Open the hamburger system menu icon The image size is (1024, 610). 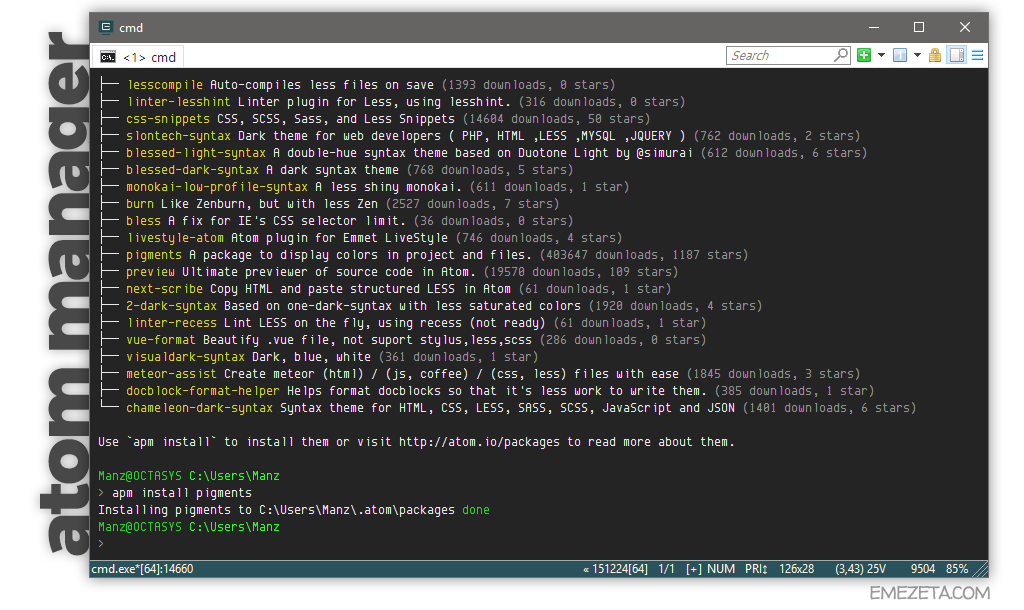(x=978, y=56)
